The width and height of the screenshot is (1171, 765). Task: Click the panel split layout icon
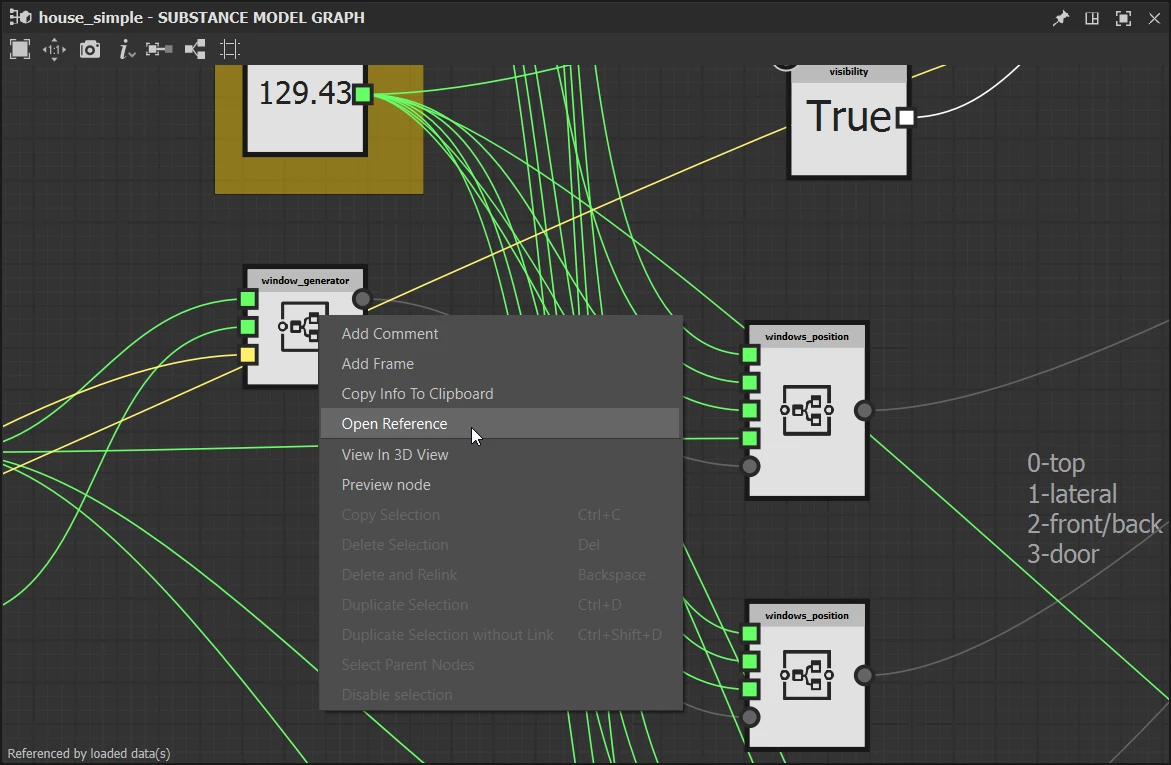[1092, 18]
